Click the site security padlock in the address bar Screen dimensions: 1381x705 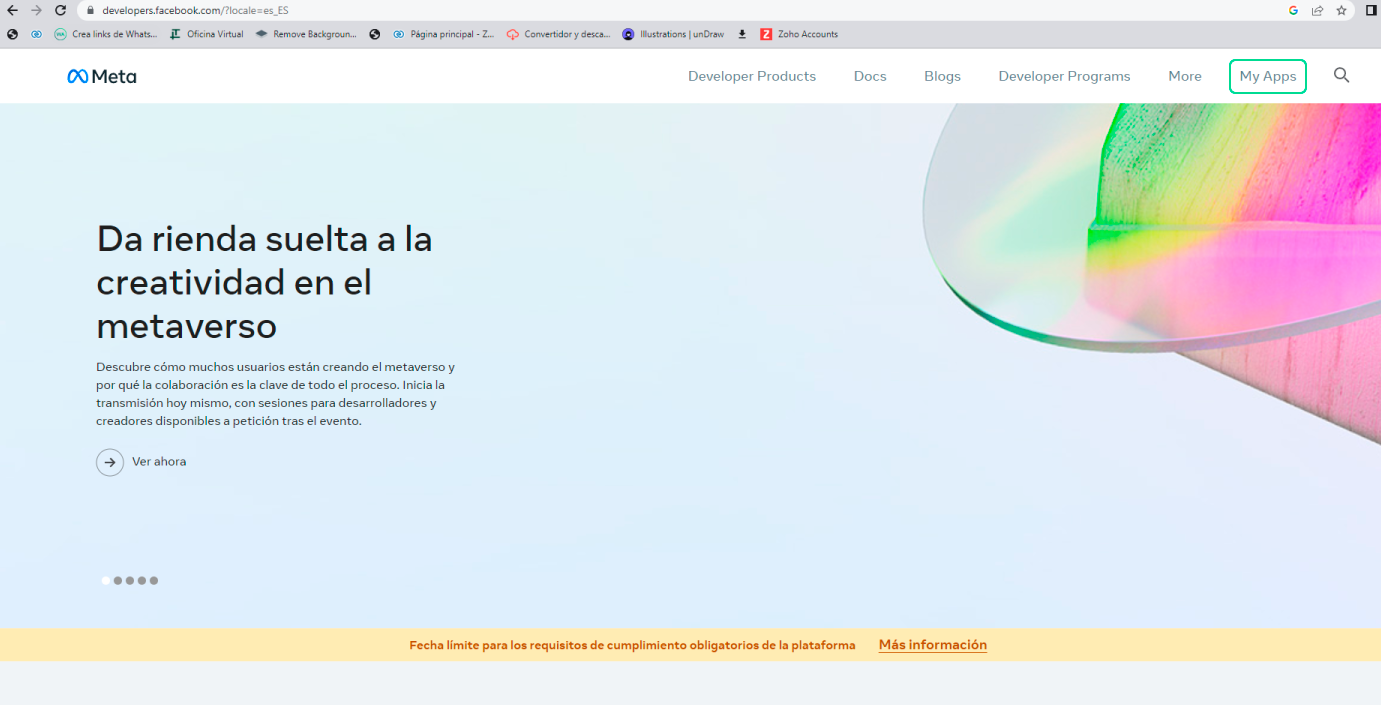[88, 12]
